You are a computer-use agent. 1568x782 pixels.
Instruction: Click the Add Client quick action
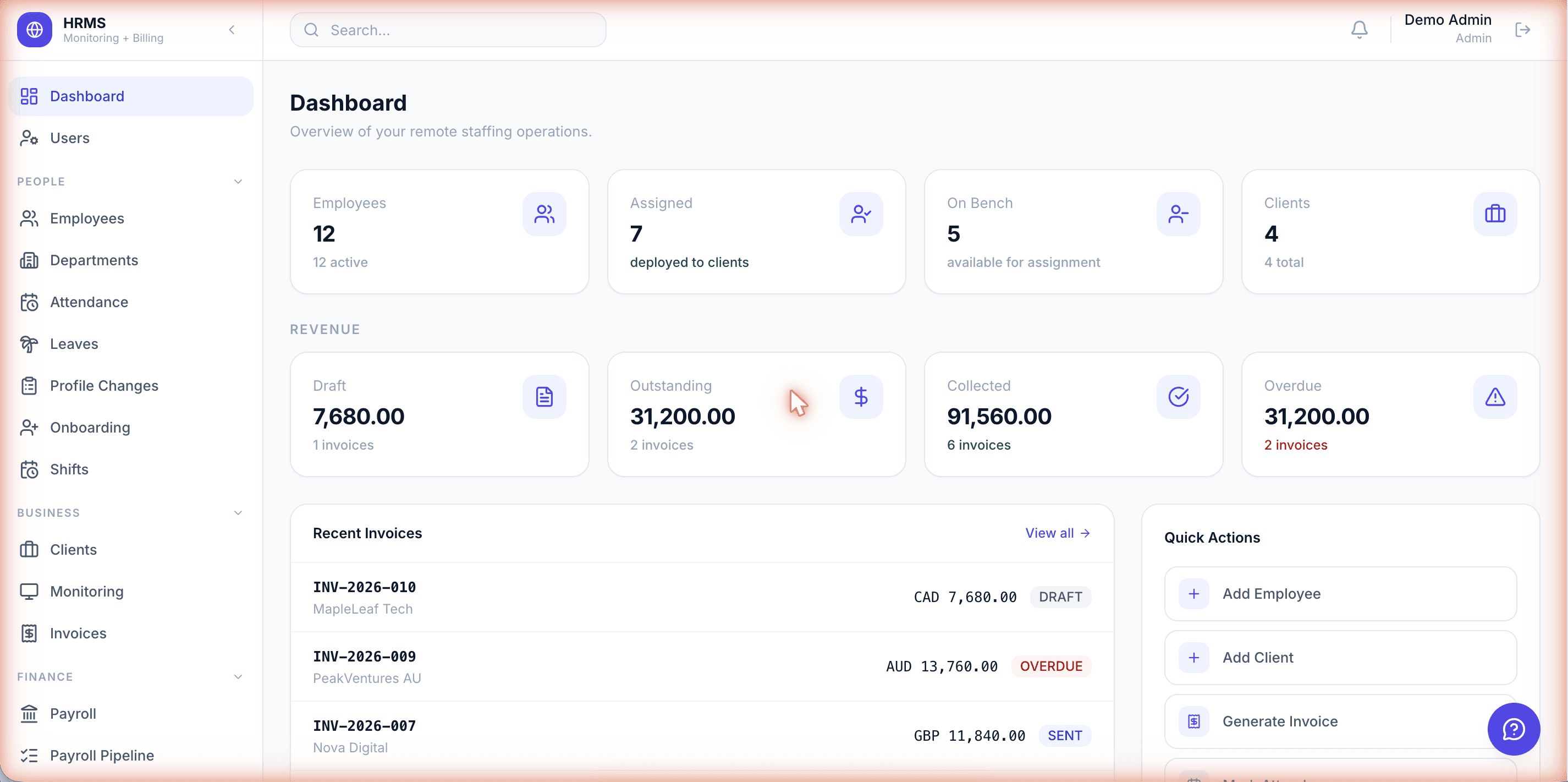pos(1340,658)
